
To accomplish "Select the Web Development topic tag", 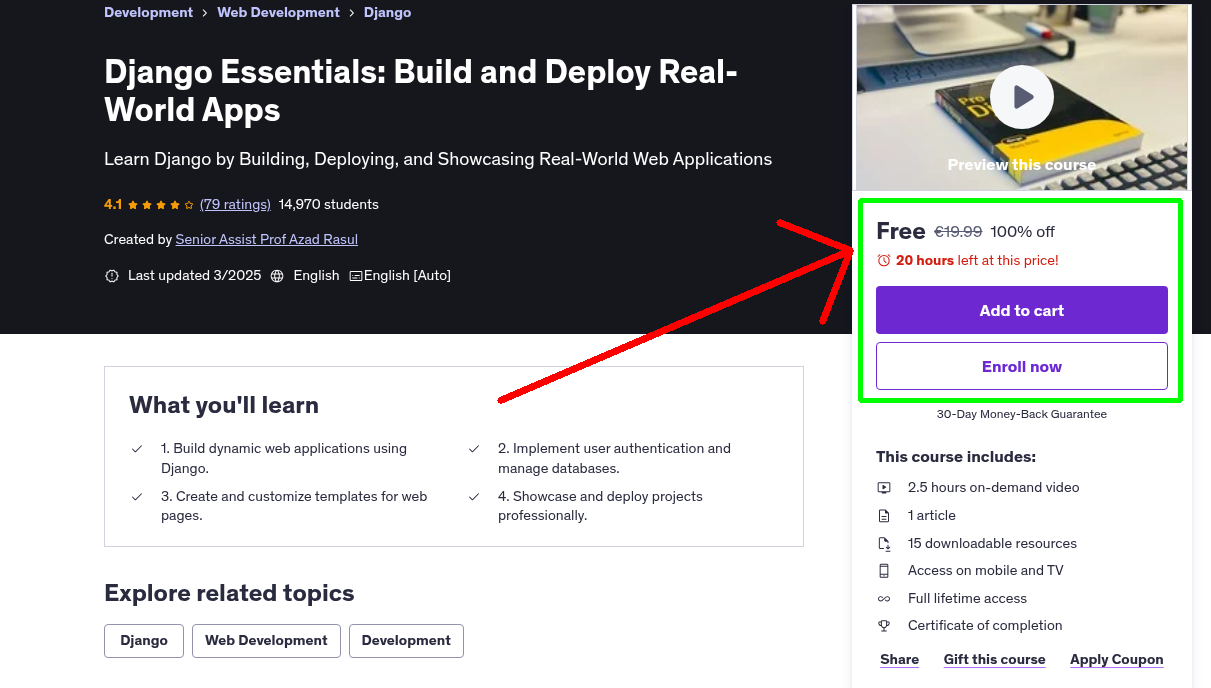I will 266,641.
